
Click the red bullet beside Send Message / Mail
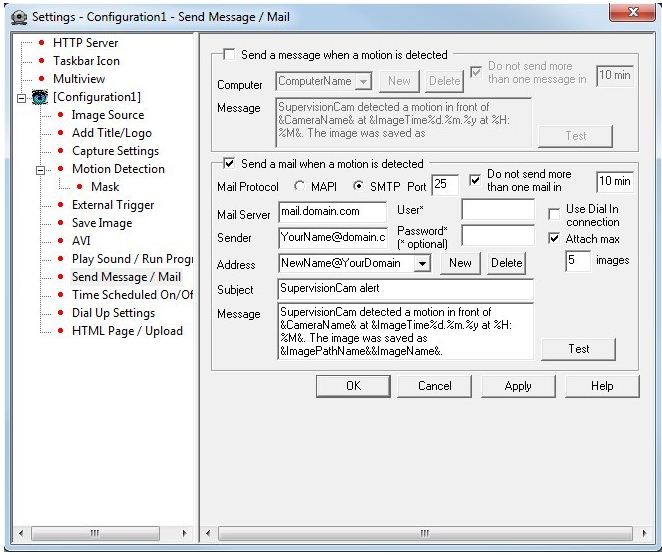60,277
